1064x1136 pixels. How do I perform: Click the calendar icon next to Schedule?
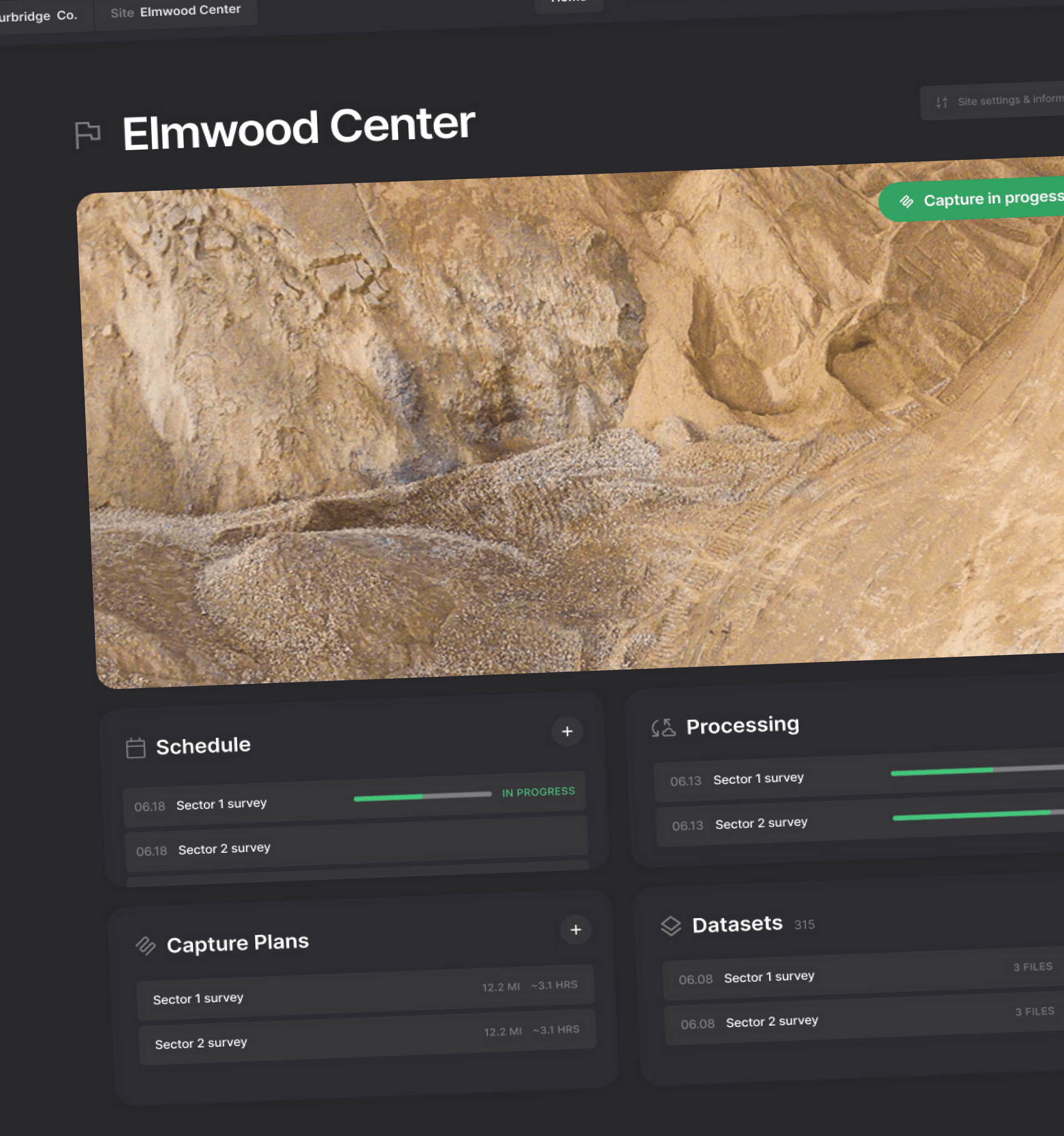click(x=135, y=748)
